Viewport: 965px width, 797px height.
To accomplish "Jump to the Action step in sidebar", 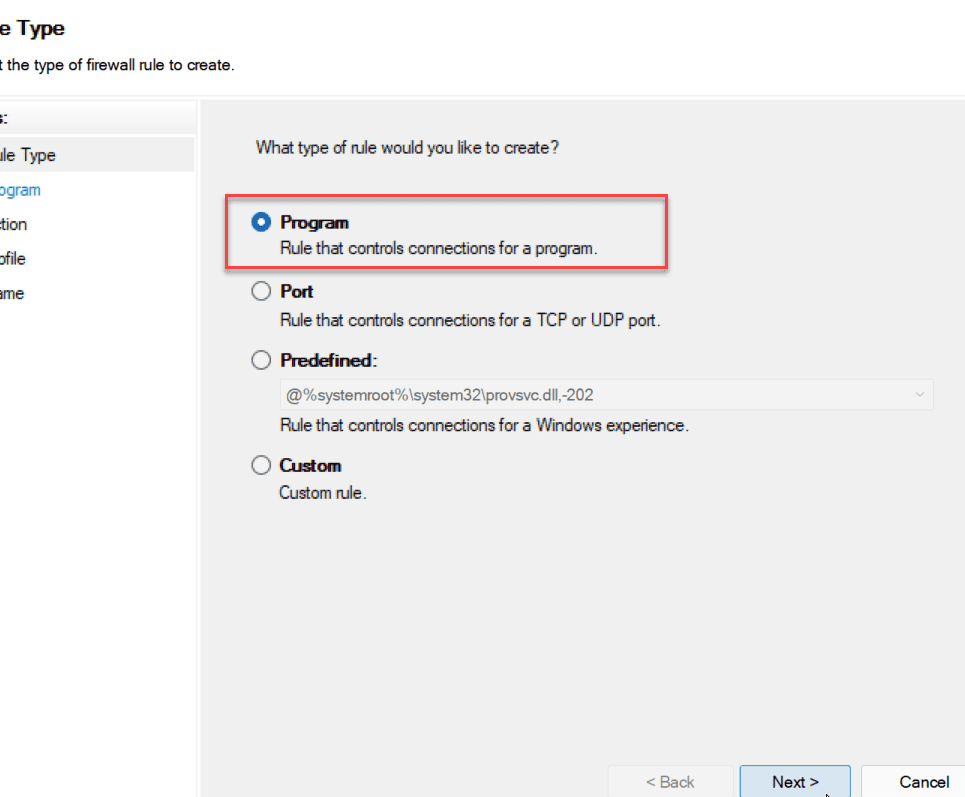I will click(x=14, y=224).
